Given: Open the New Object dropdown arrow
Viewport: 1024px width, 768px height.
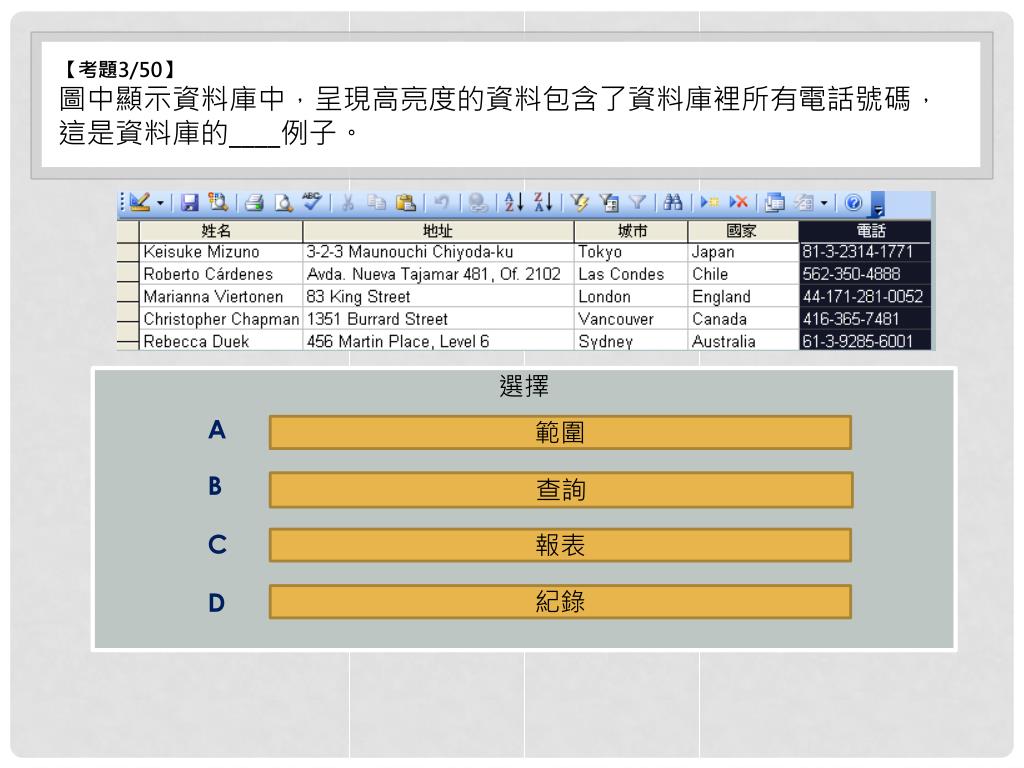Looking at the screenshot, I should (x=824, y=203).
